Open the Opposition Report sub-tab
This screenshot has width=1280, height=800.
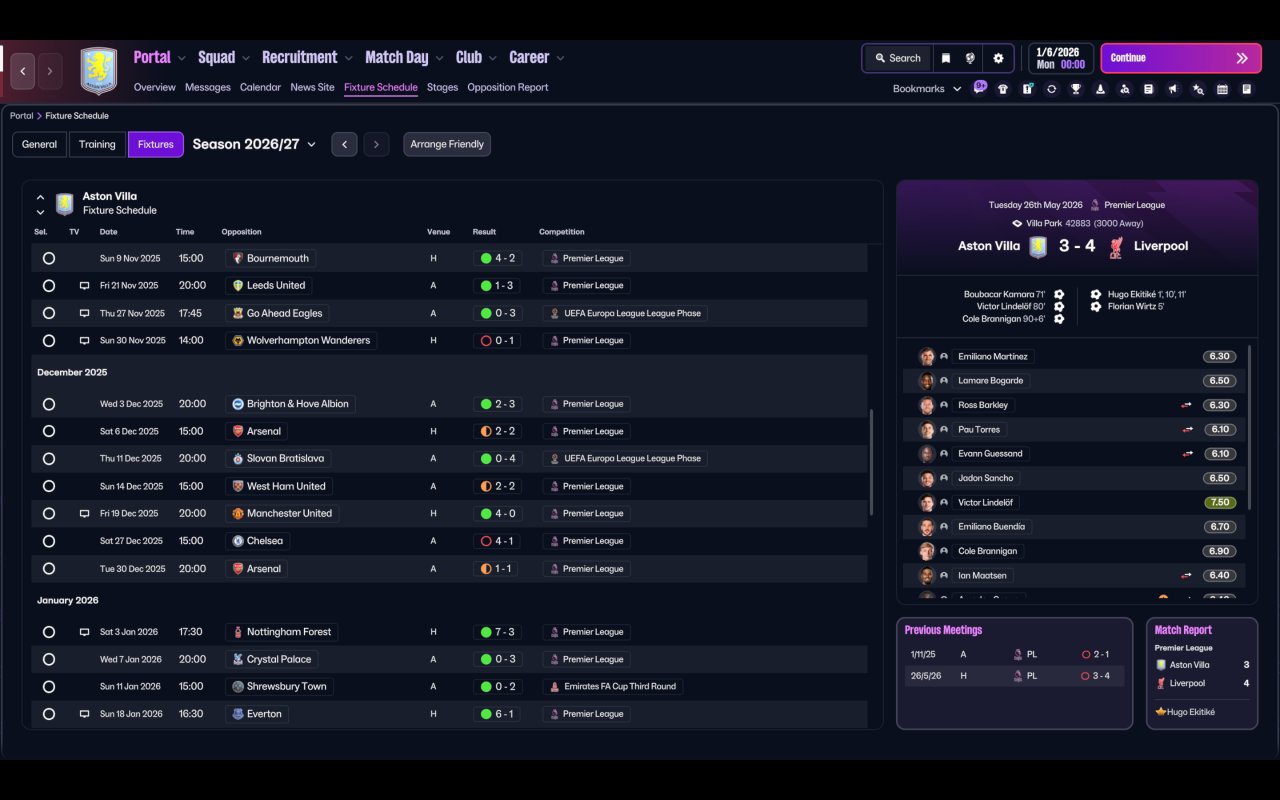tap(508, 88)
